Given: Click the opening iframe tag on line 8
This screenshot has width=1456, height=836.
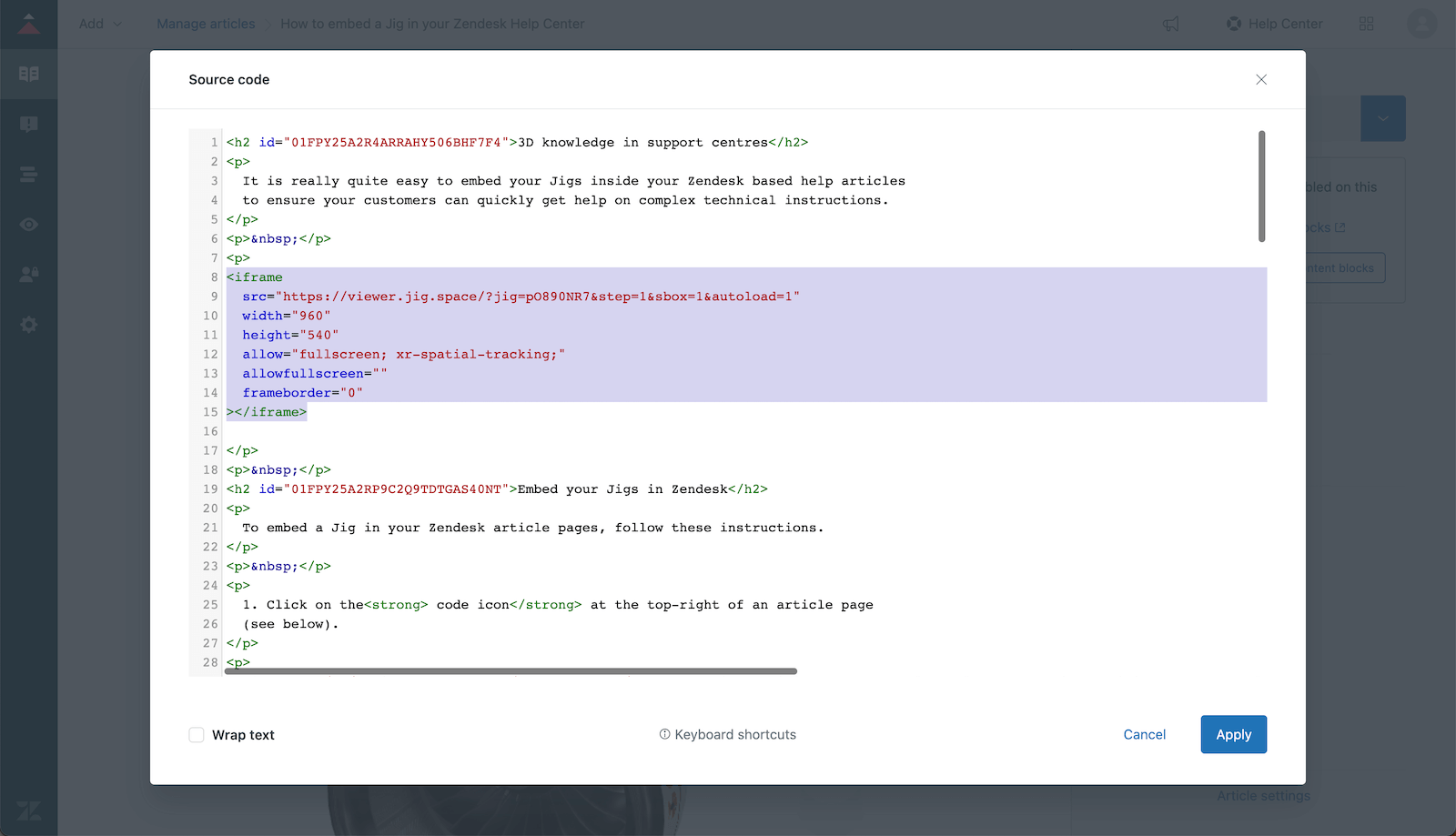Looking at the screenshot, I should point(255,277).
